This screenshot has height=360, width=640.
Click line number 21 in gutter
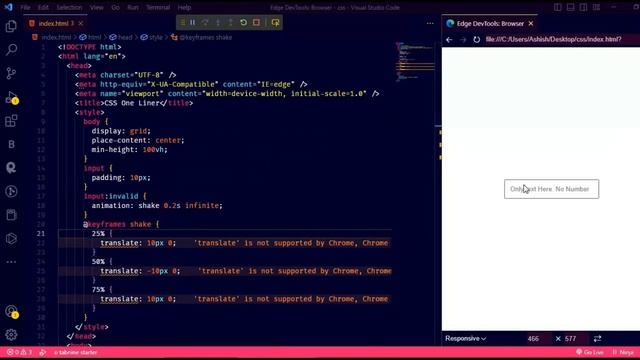(41, 234)
